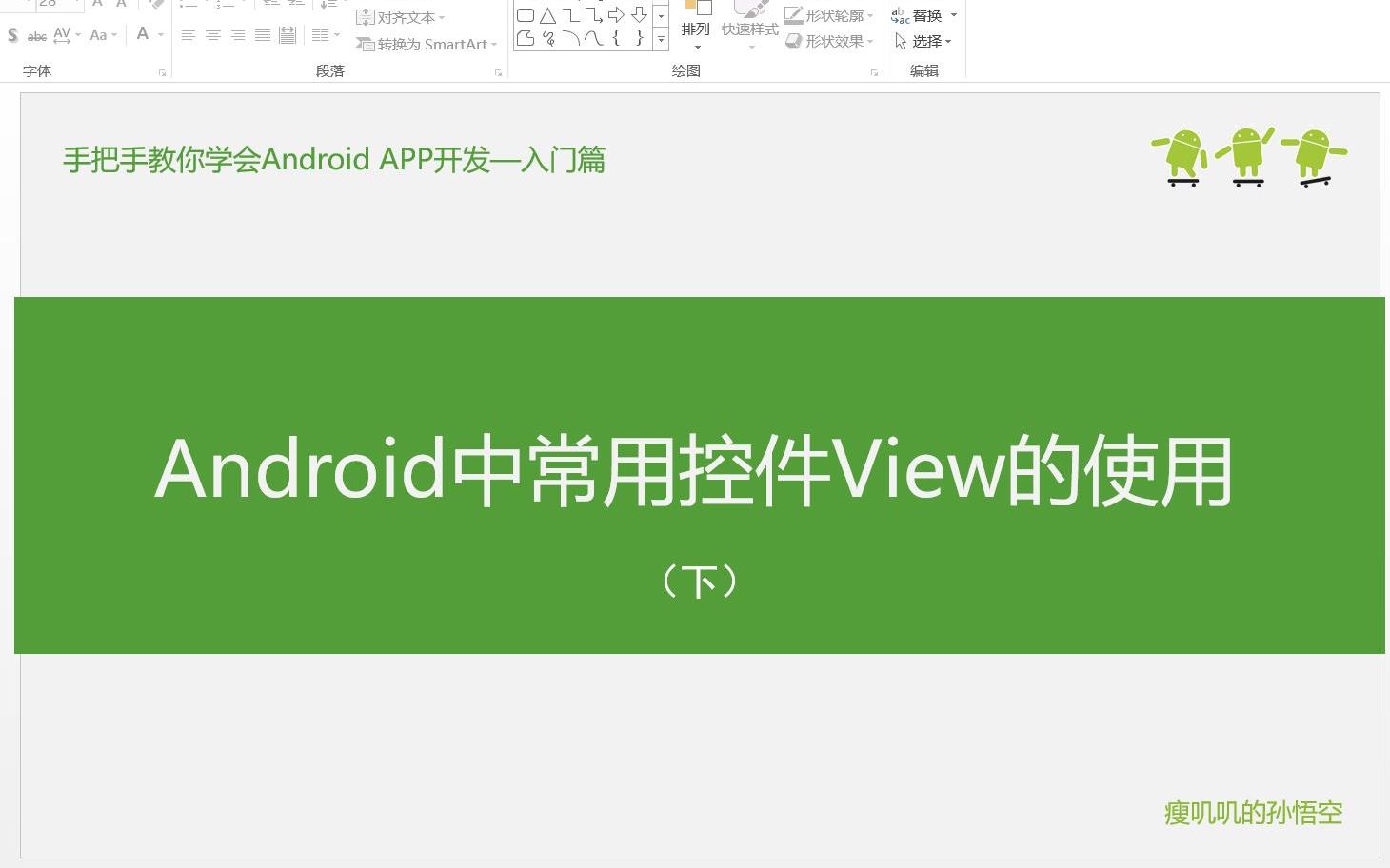This screenshot has width=1390, height=868.
Task: Click the subtitle text '（下）'
Action: point(700,581)
